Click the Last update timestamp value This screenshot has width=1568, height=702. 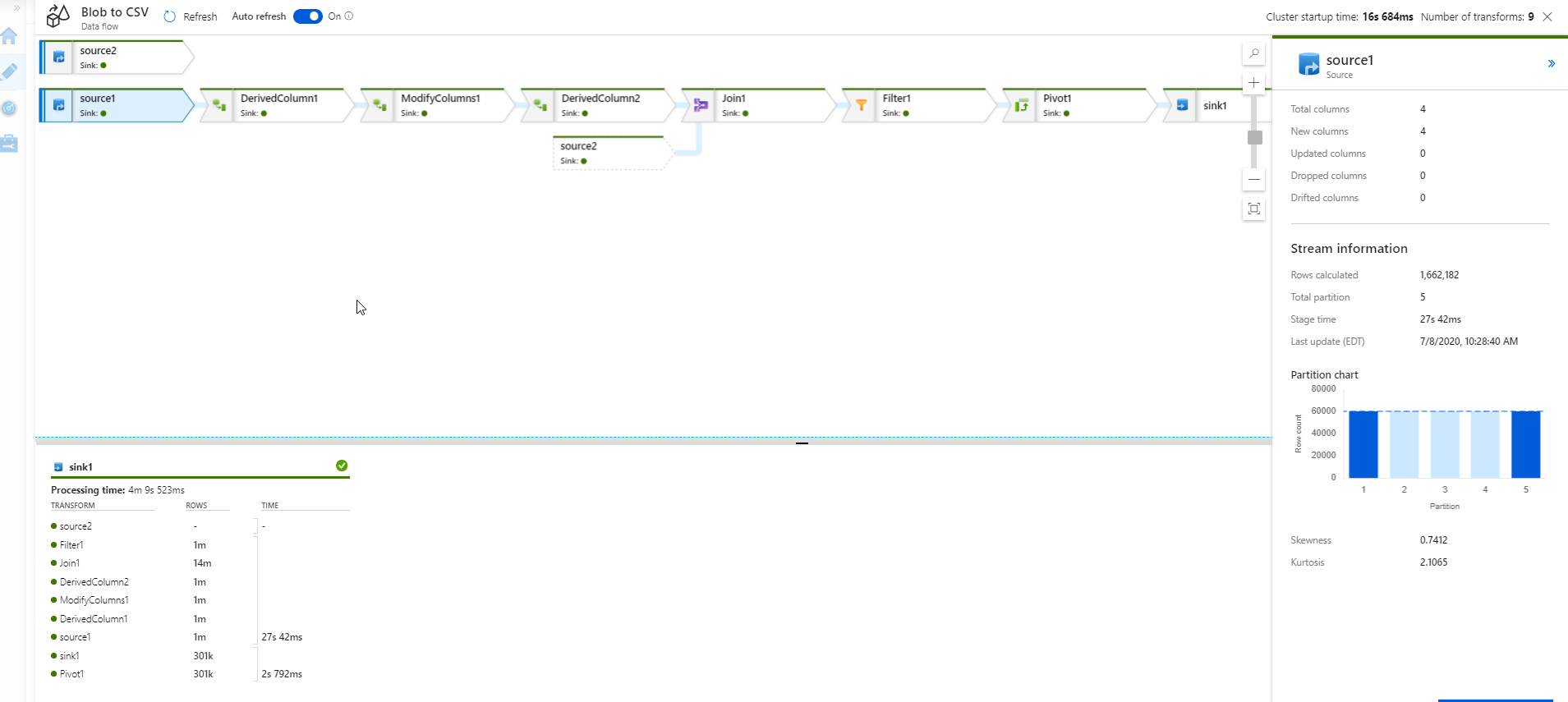click(1469, 342)
